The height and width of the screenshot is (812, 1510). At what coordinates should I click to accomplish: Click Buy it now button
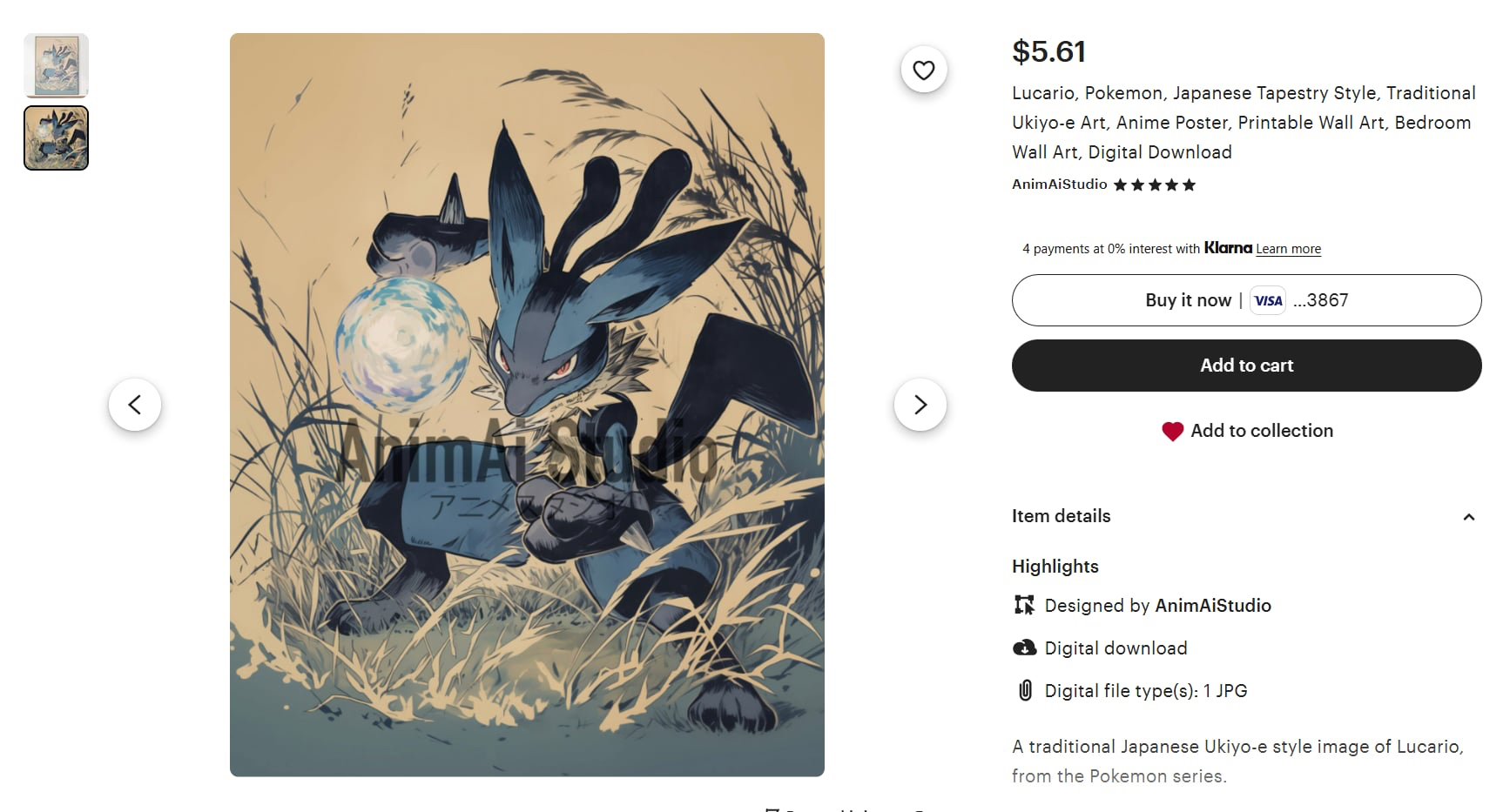click(x=1246, y=300)
